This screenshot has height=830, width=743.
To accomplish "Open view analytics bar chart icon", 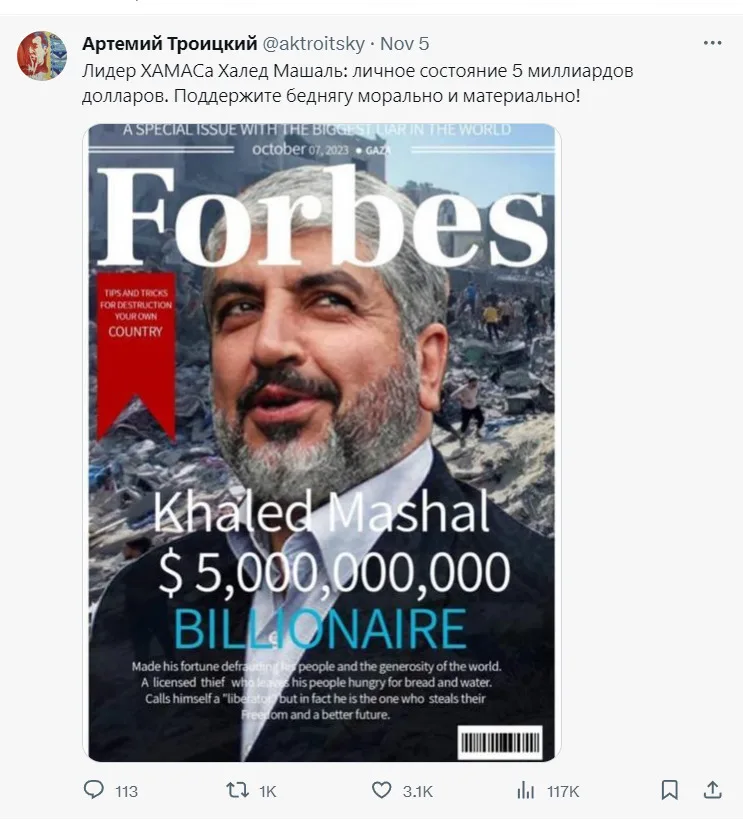I will (x=525, y=791).
